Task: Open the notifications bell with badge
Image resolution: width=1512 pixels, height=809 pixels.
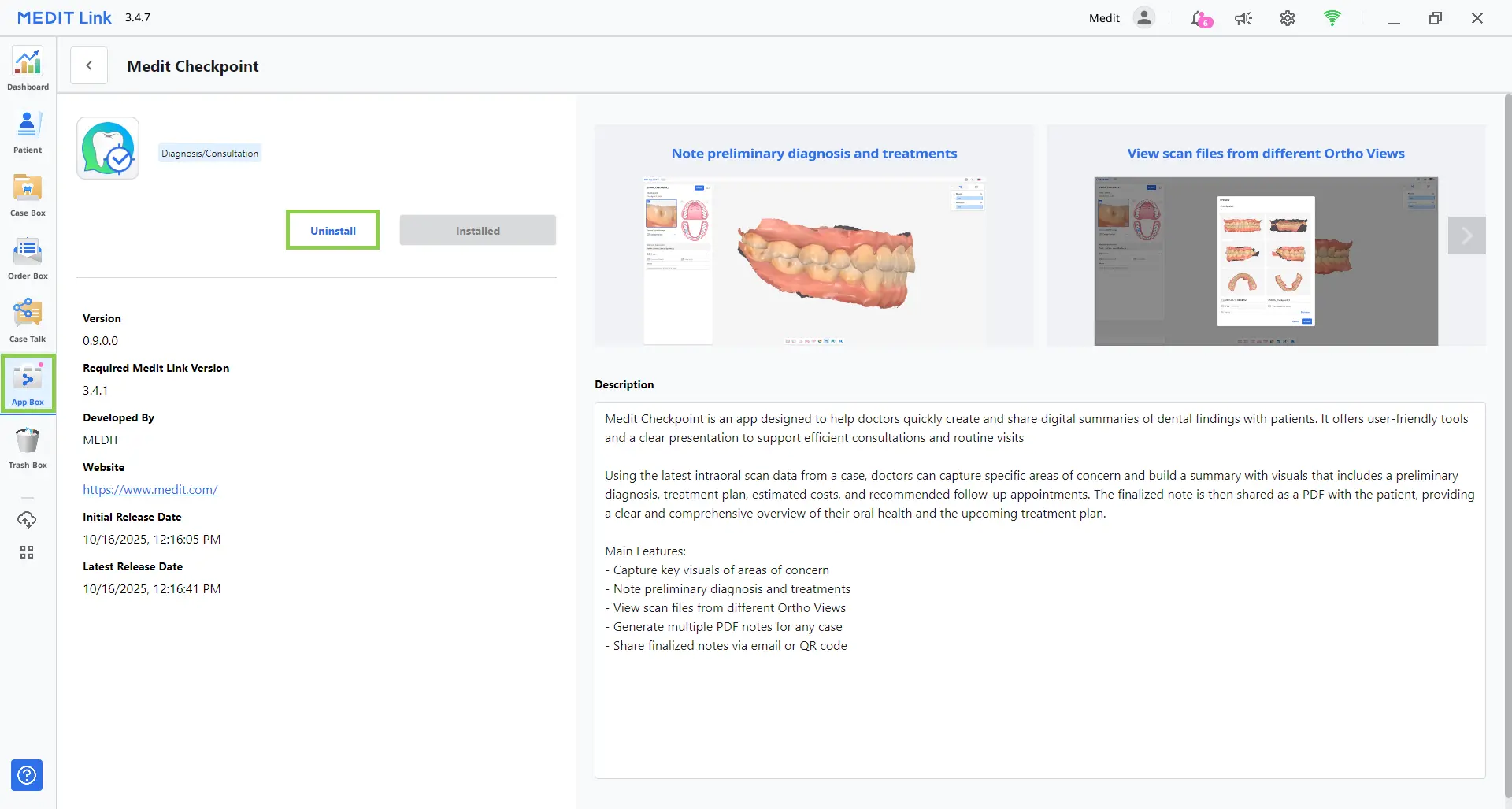Action: click(x=1200, y=18)
